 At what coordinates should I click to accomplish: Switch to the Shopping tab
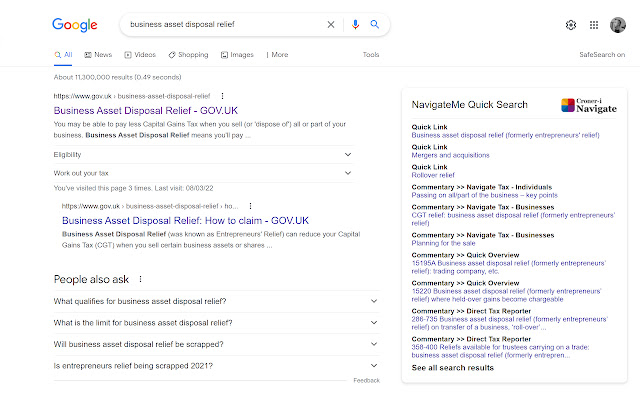point(188,55)
